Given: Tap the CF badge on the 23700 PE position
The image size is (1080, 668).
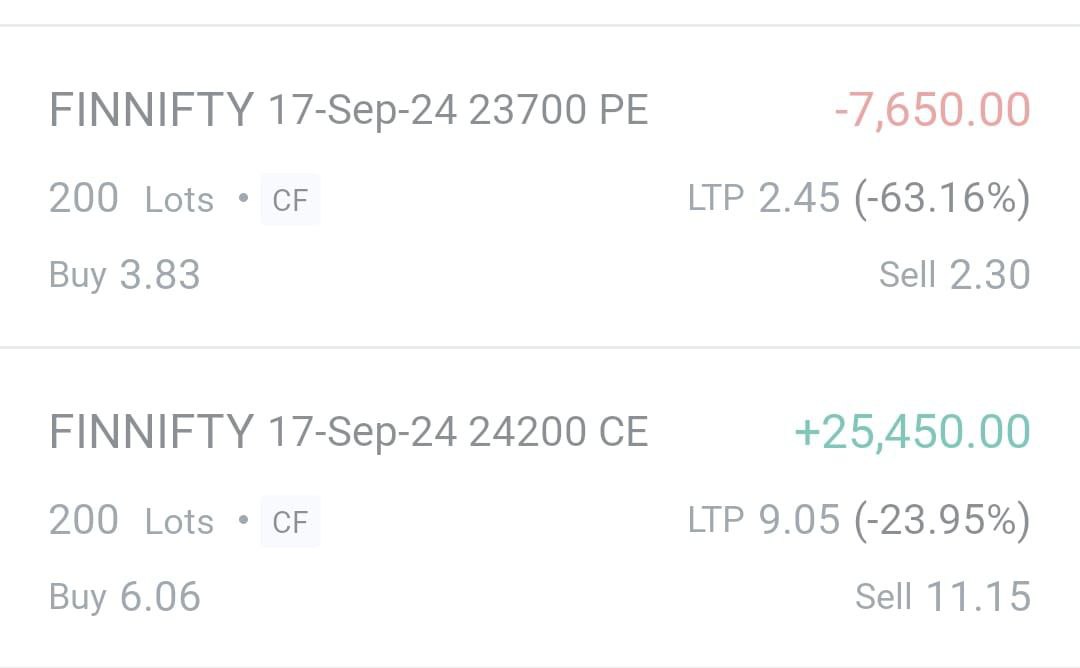Looking at the screenshot, I should 290,200.
